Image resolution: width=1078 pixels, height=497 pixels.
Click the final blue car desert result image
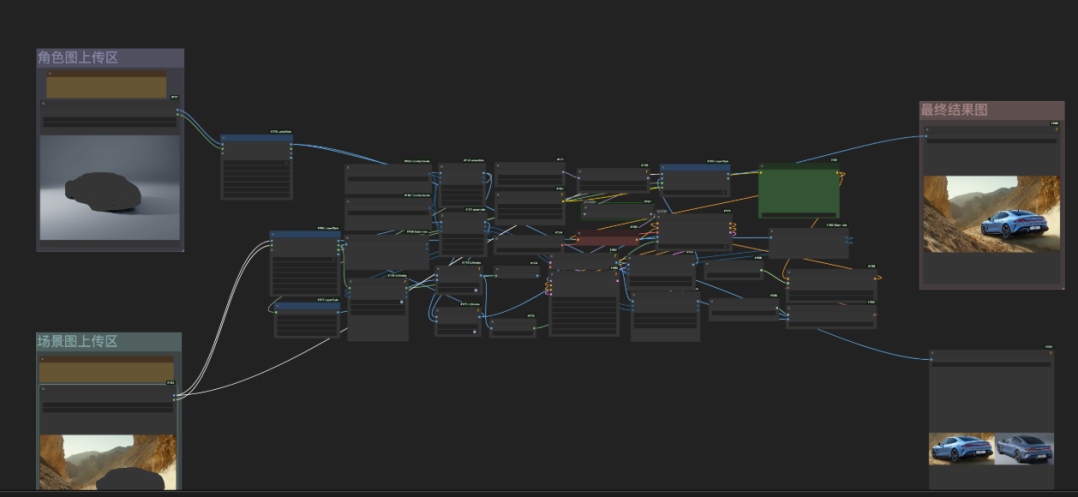tap(990, 214)
